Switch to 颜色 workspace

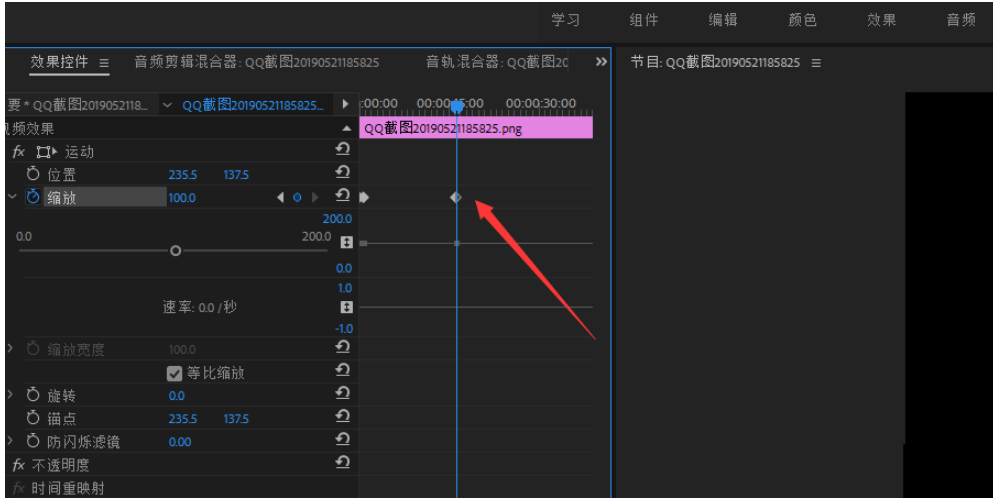coord(802,20)
